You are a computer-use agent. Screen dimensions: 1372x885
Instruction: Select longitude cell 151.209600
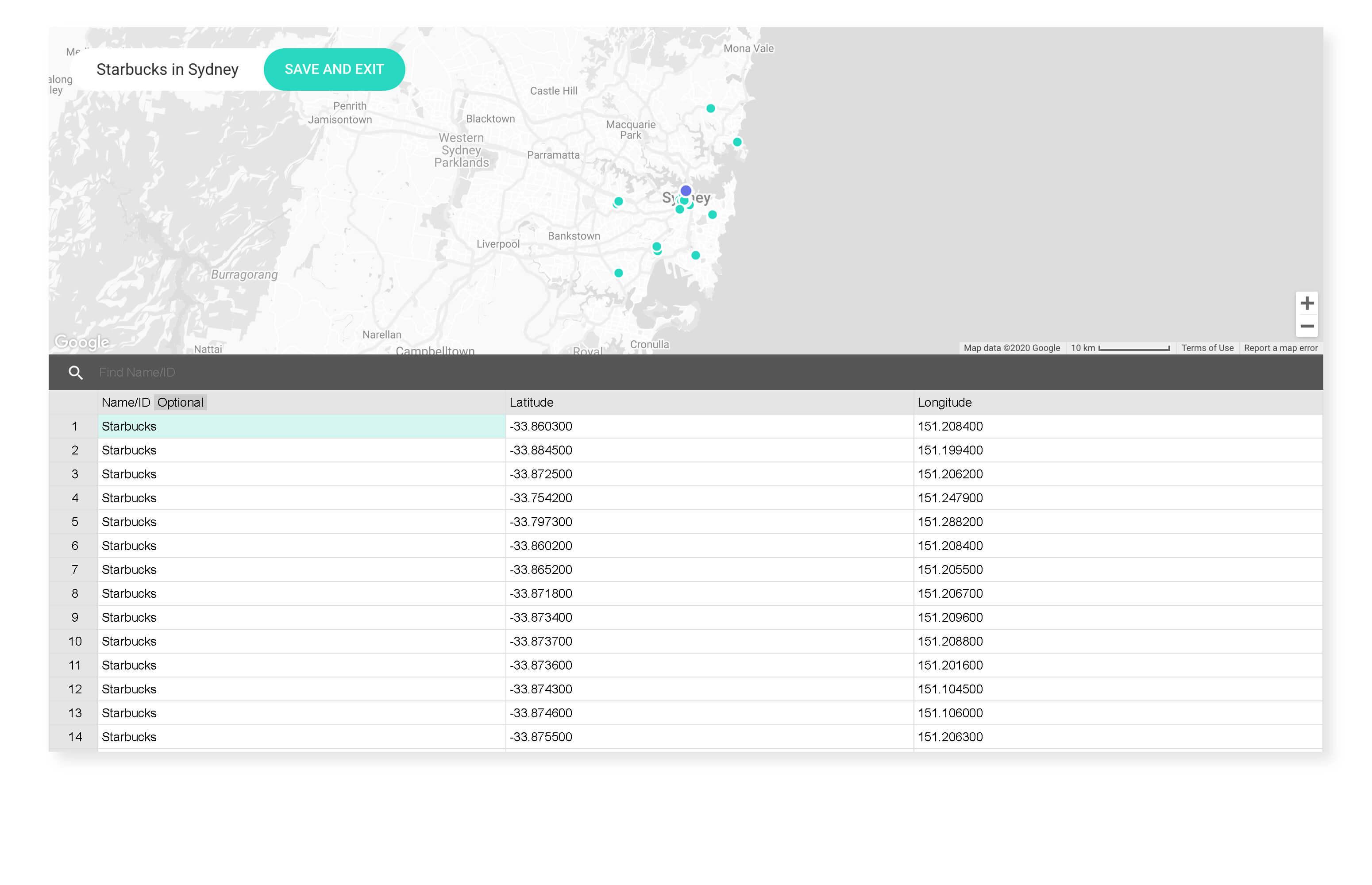coord(1118,617)
